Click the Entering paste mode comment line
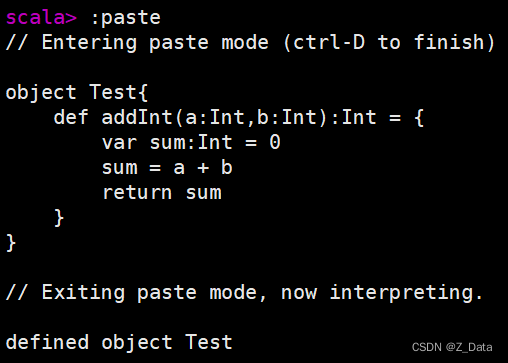Viewport: 508px width, 363px height. pyautogui.click(x=250, y=42)
